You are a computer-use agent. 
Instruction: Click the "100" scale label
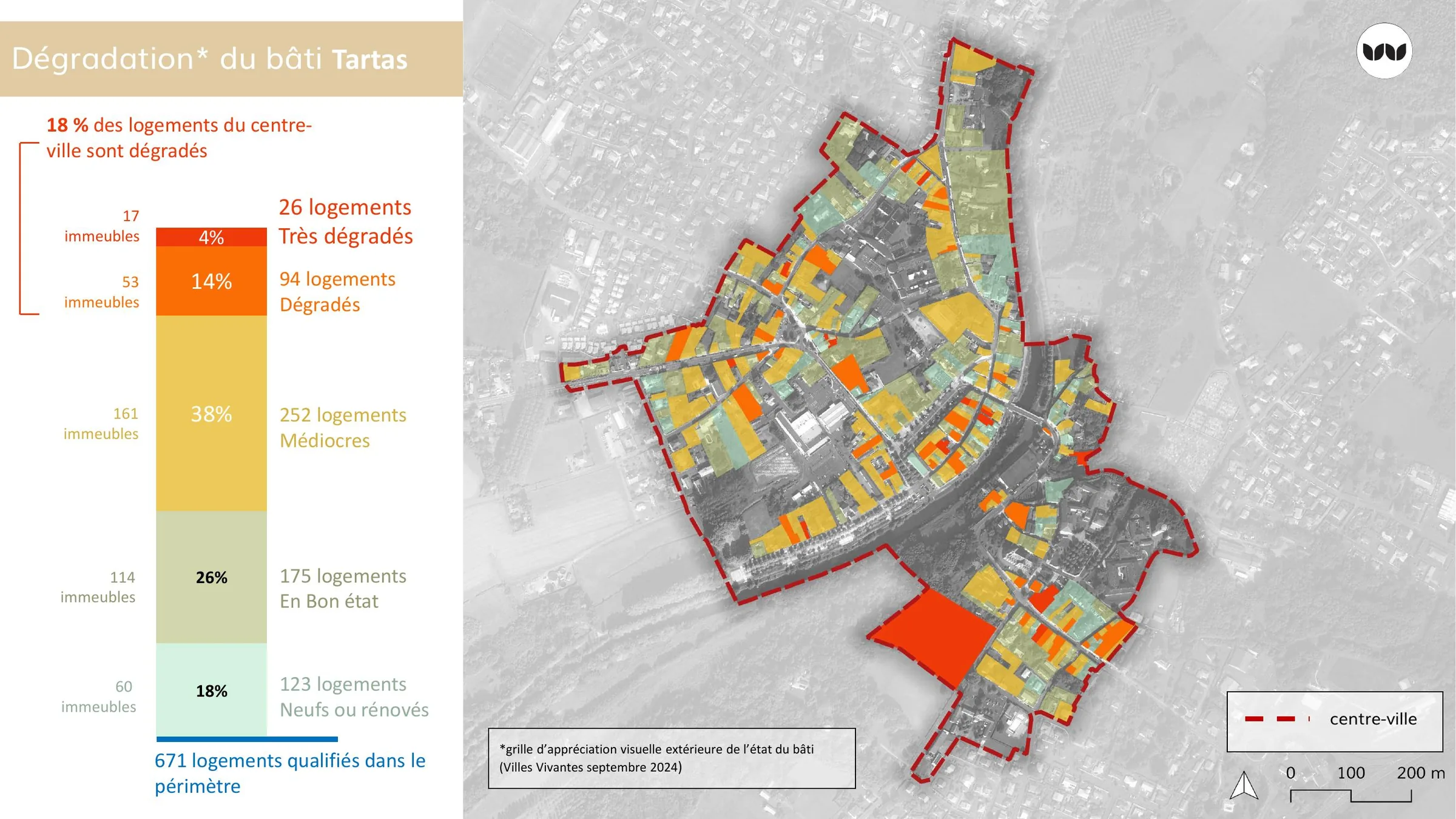pos(1351,773)
